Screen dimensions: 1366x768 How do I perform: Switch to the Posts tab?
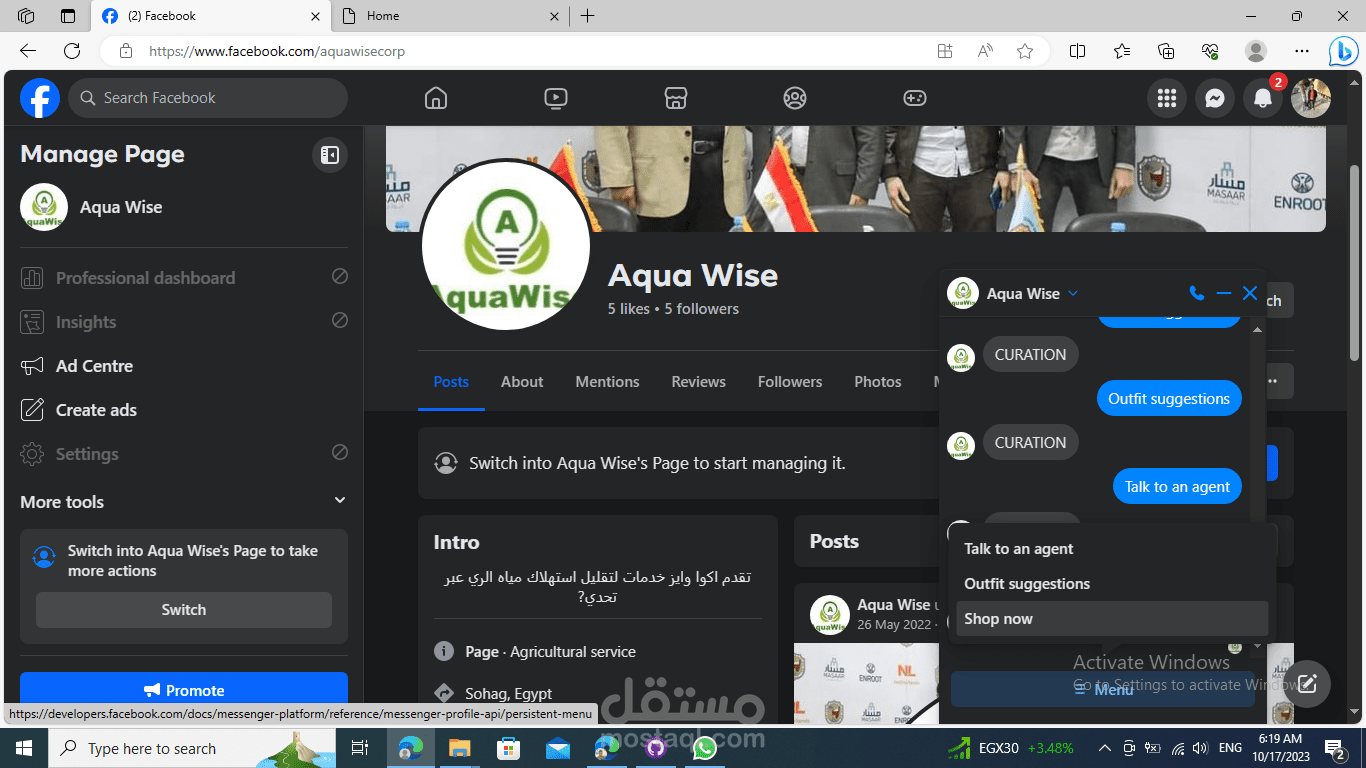click(x=451, y=382)
